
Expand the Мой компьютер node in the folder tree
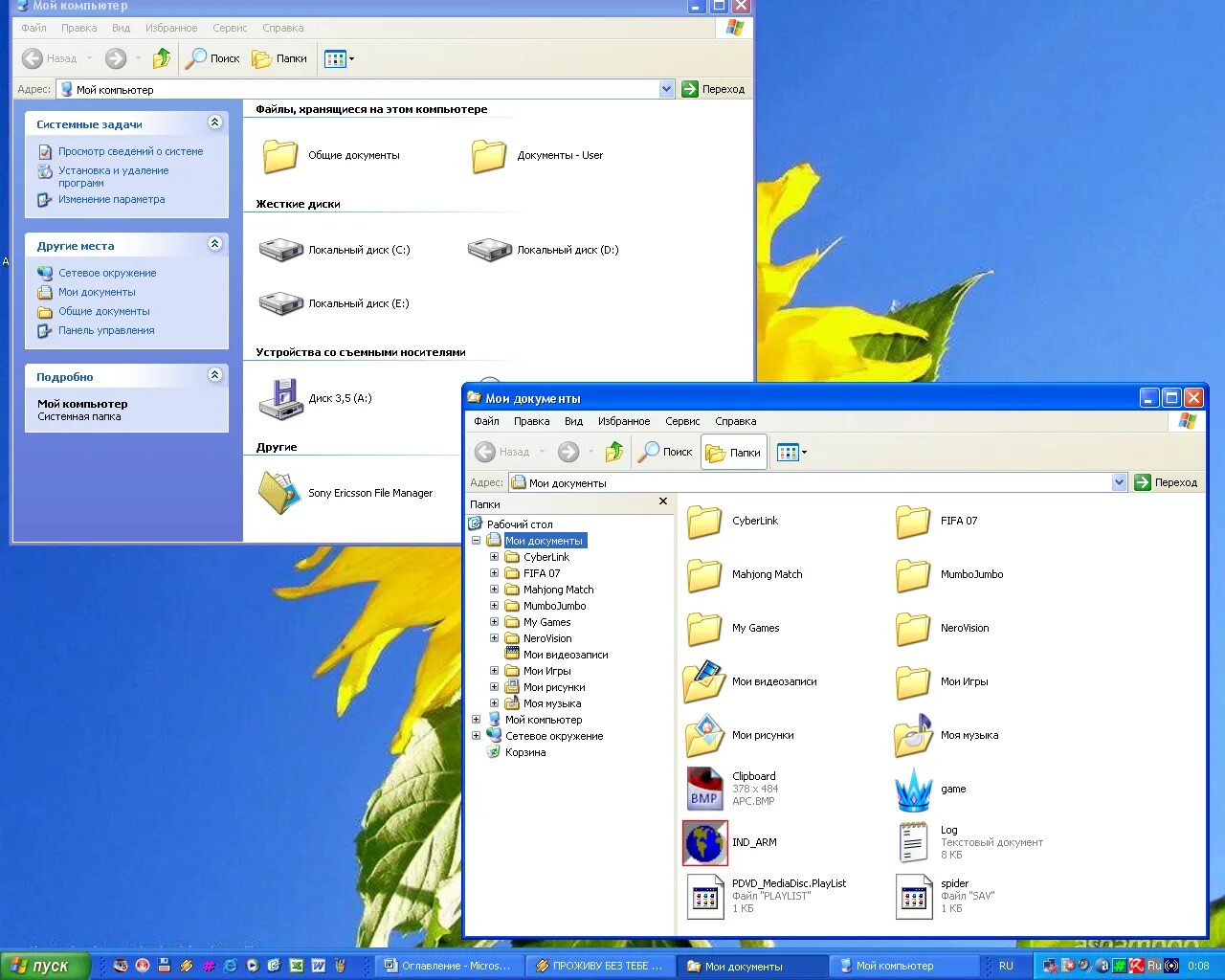coord(477,719)
